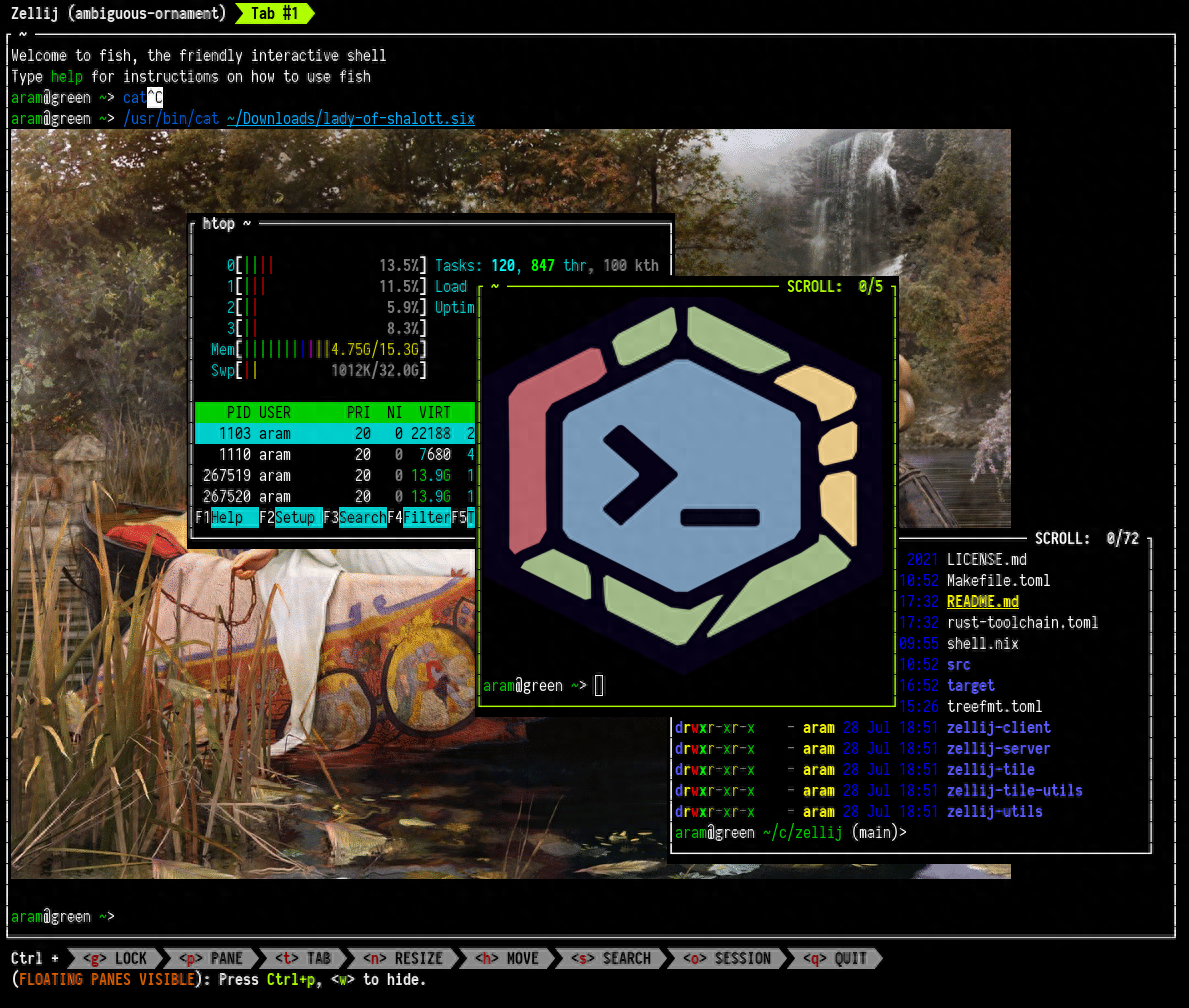This screenshot has width=1189, height=1008.
Task: Click QUIT in the status bar
Action: (835, 959)
